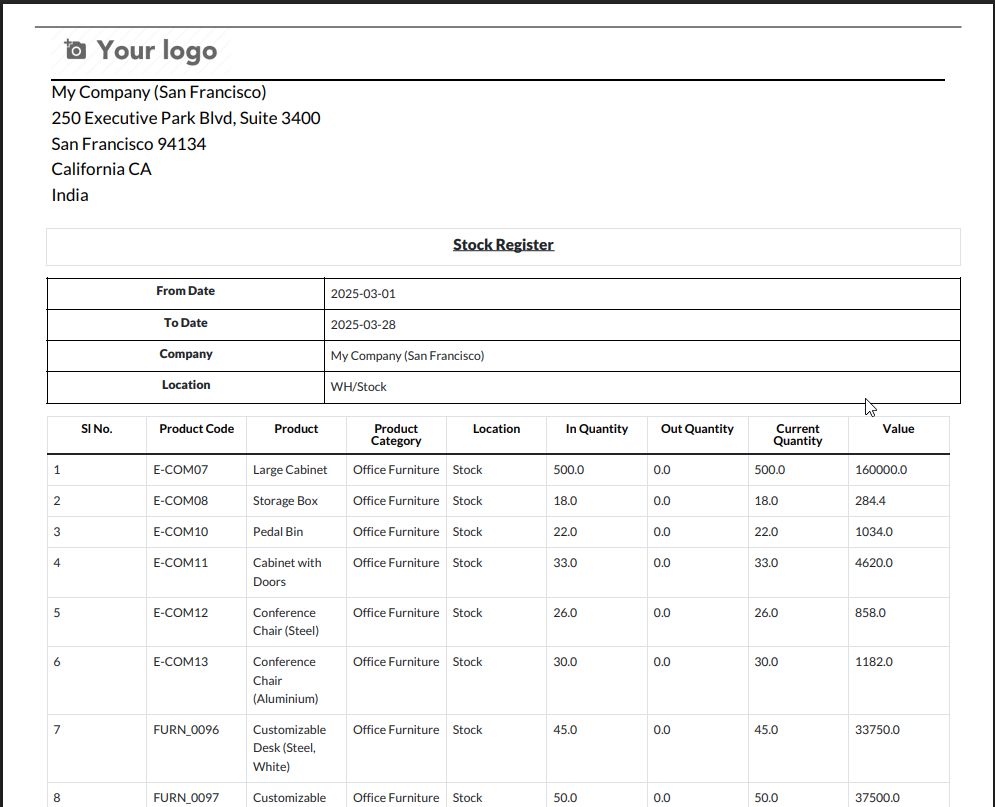Image resolution: width=995 pixels, height=807 pixels.
Task: Click the Current Quantity column header
Action: click(797, 435)
